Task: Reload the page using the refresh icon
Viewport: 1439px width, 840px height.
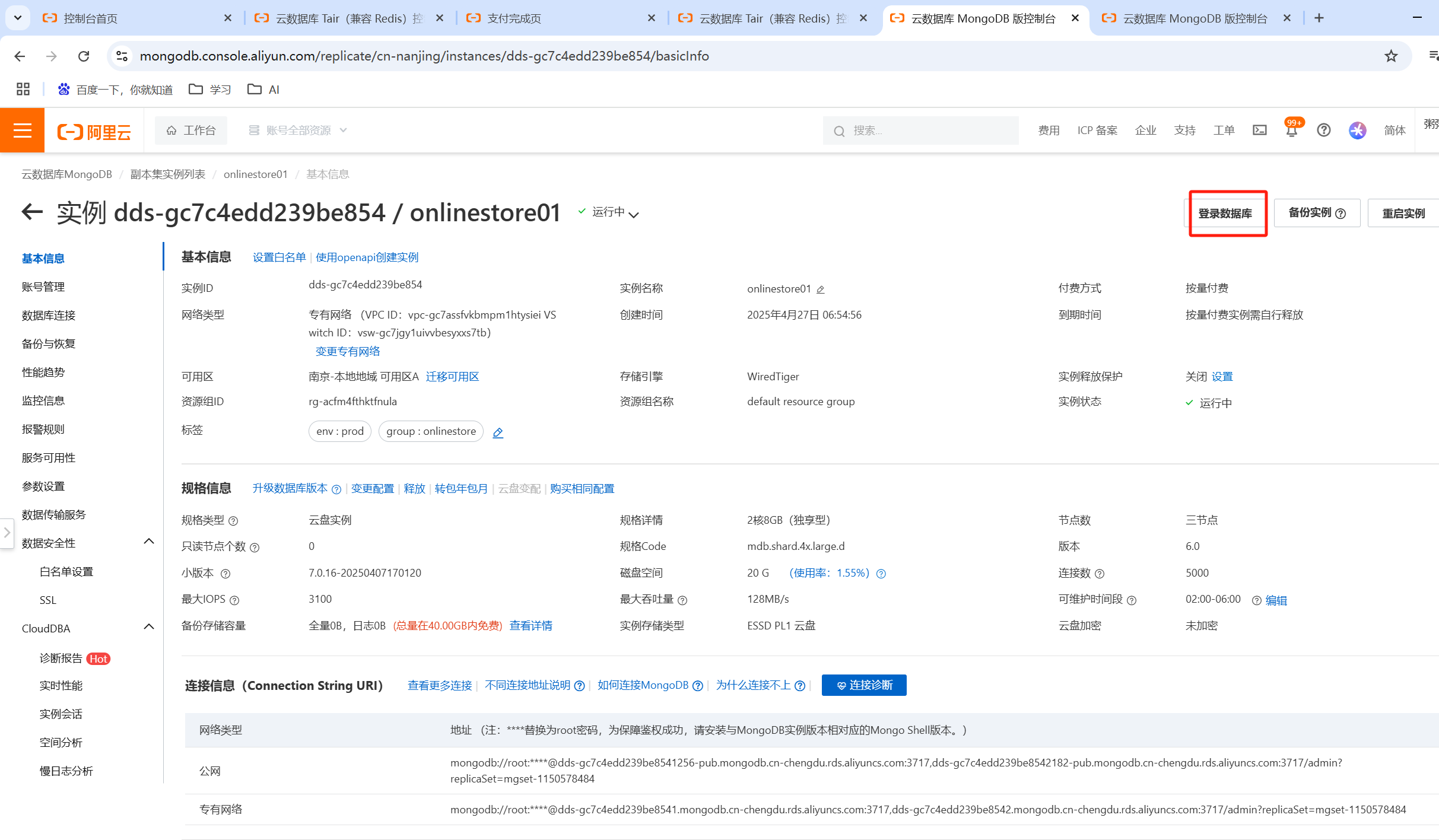Action: [84, 56]
